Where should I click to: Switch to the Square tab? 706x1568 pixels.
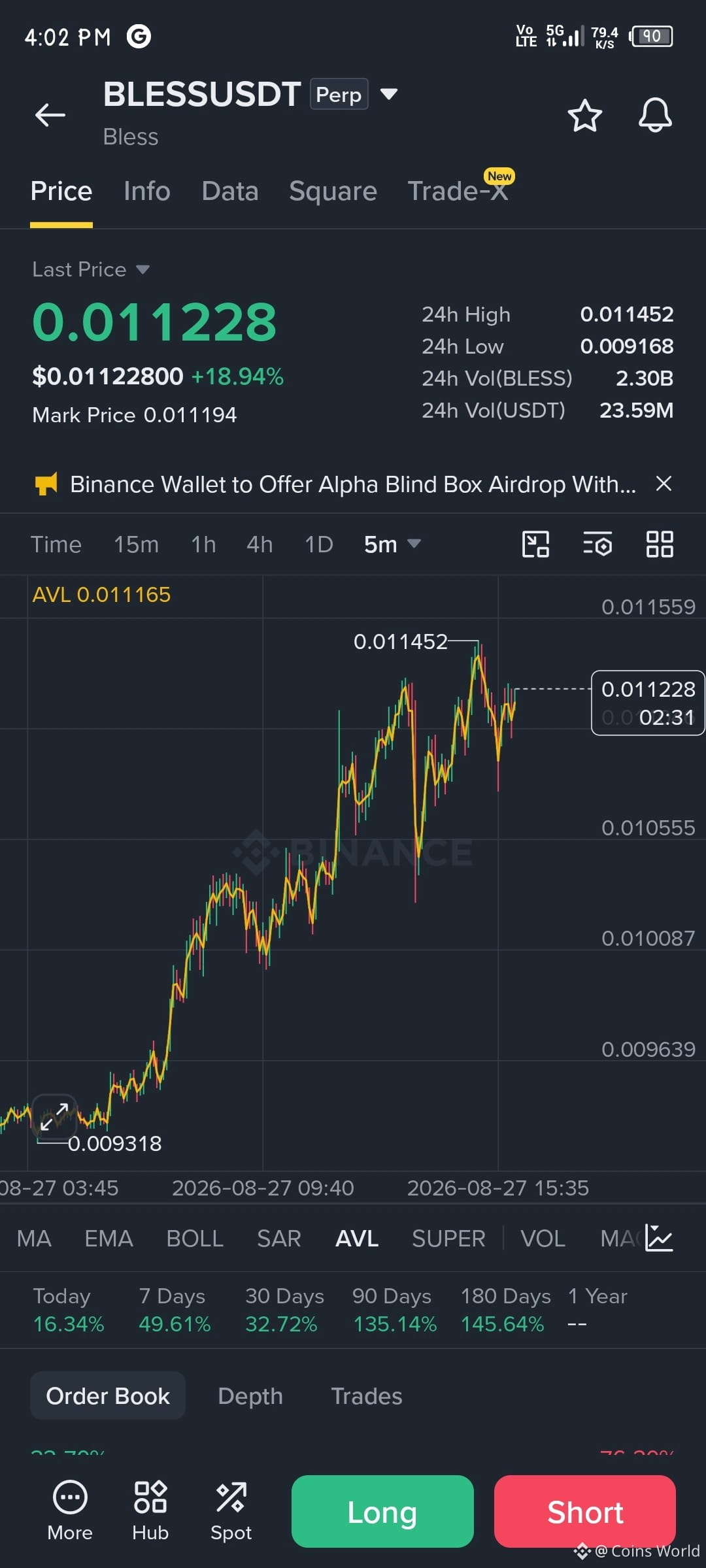tap(333, 191)
